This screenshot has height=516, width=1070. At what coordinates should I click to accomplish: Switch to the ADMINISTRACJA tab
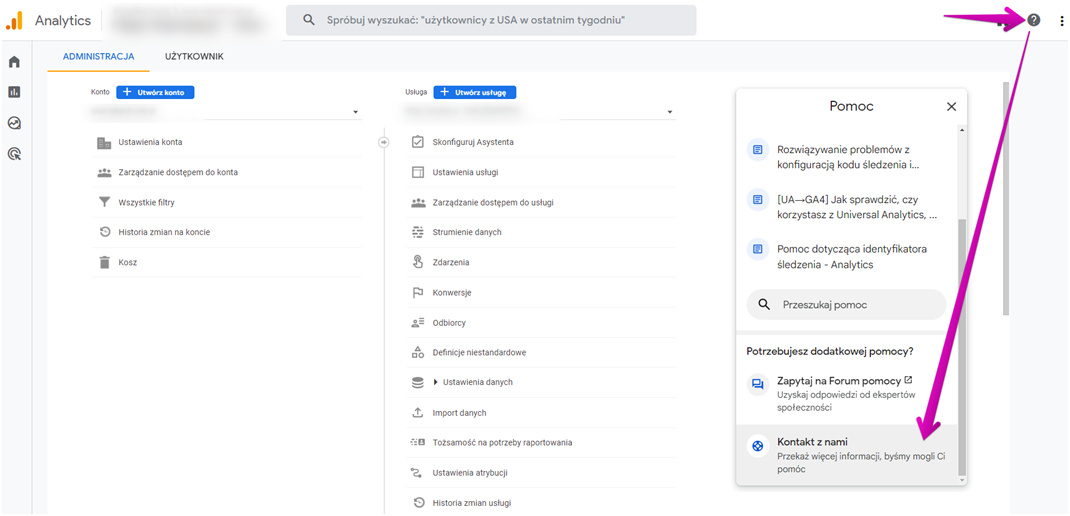(98, 57)
